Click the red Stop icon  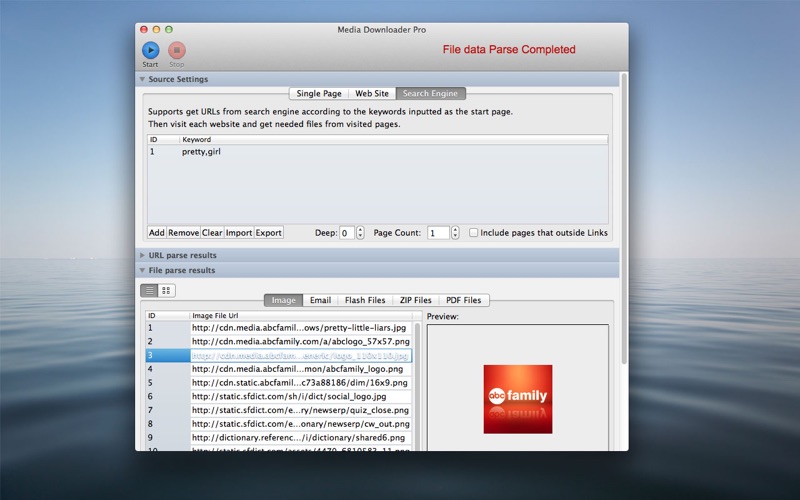(x=177, y=50)
